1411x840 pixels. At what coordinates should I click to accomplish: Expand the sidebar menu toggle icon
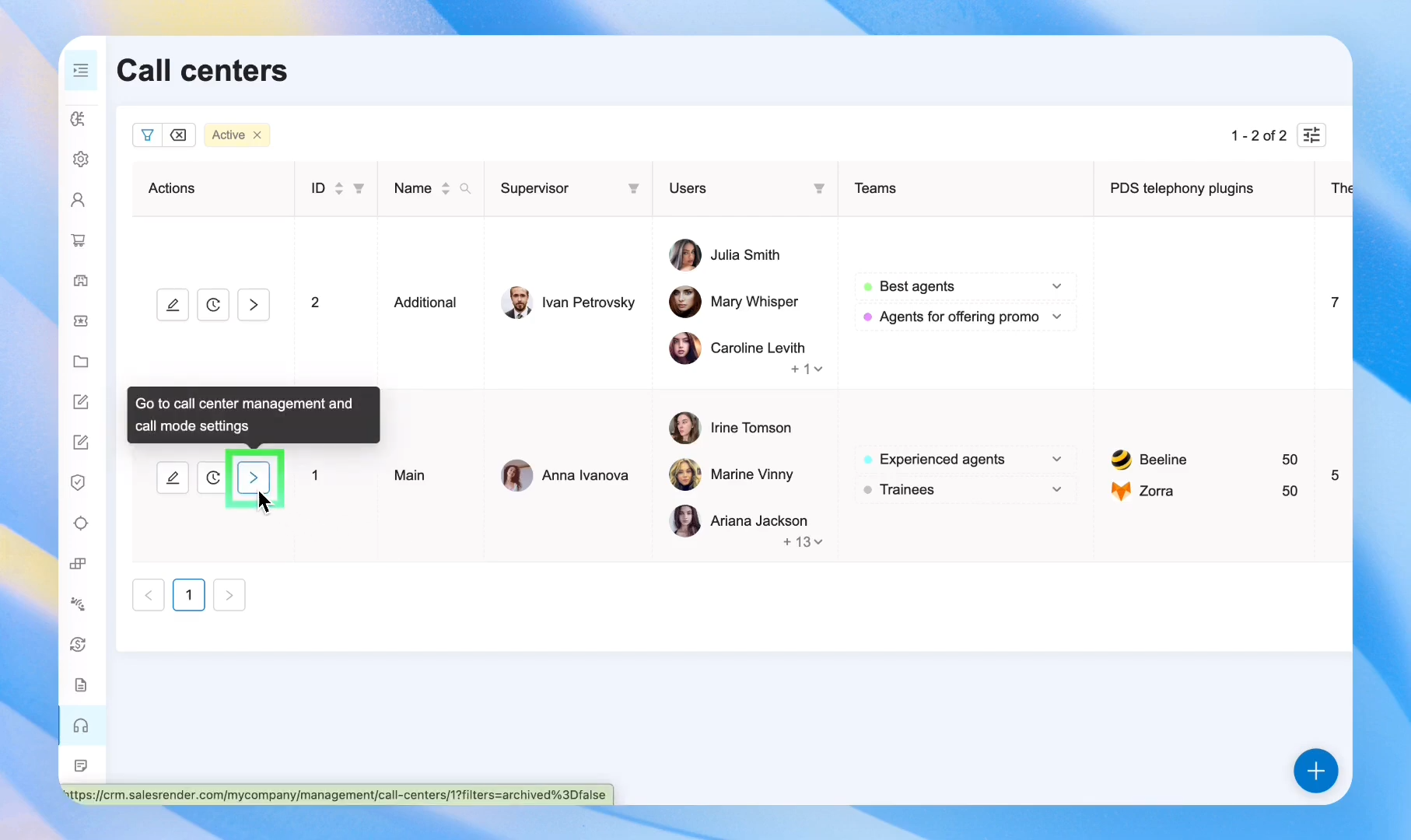81,71
